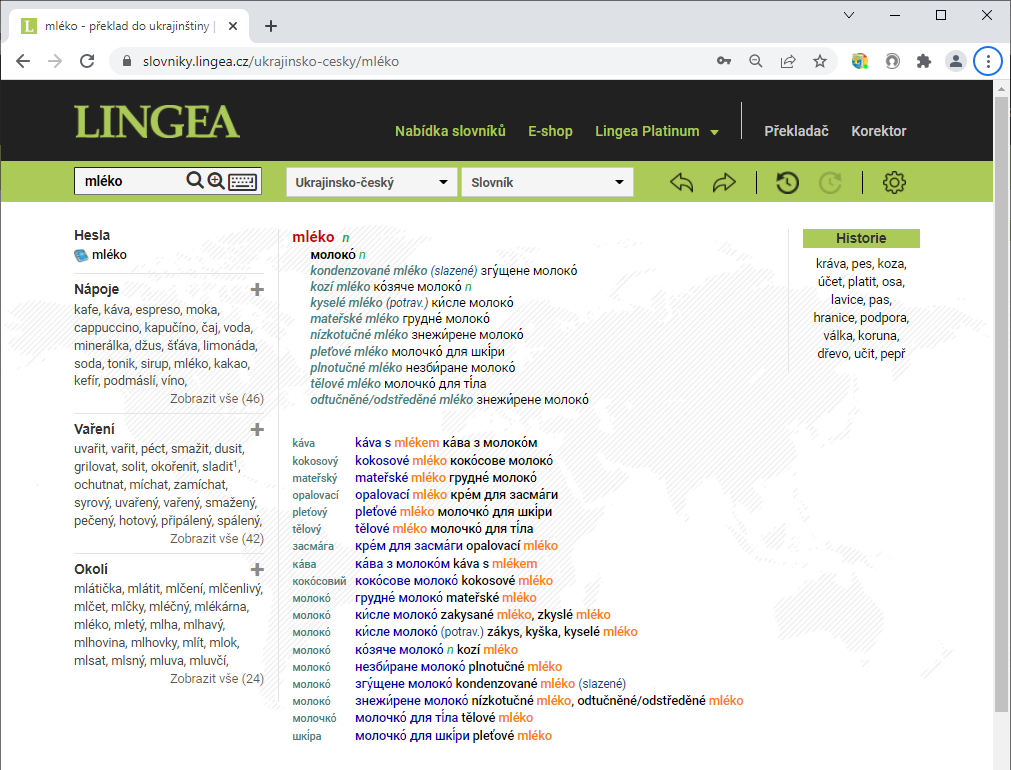The width and height of the screenshot is (1011, 770).
Task: Open a new browser tab
Action: (x=271, y=26)
